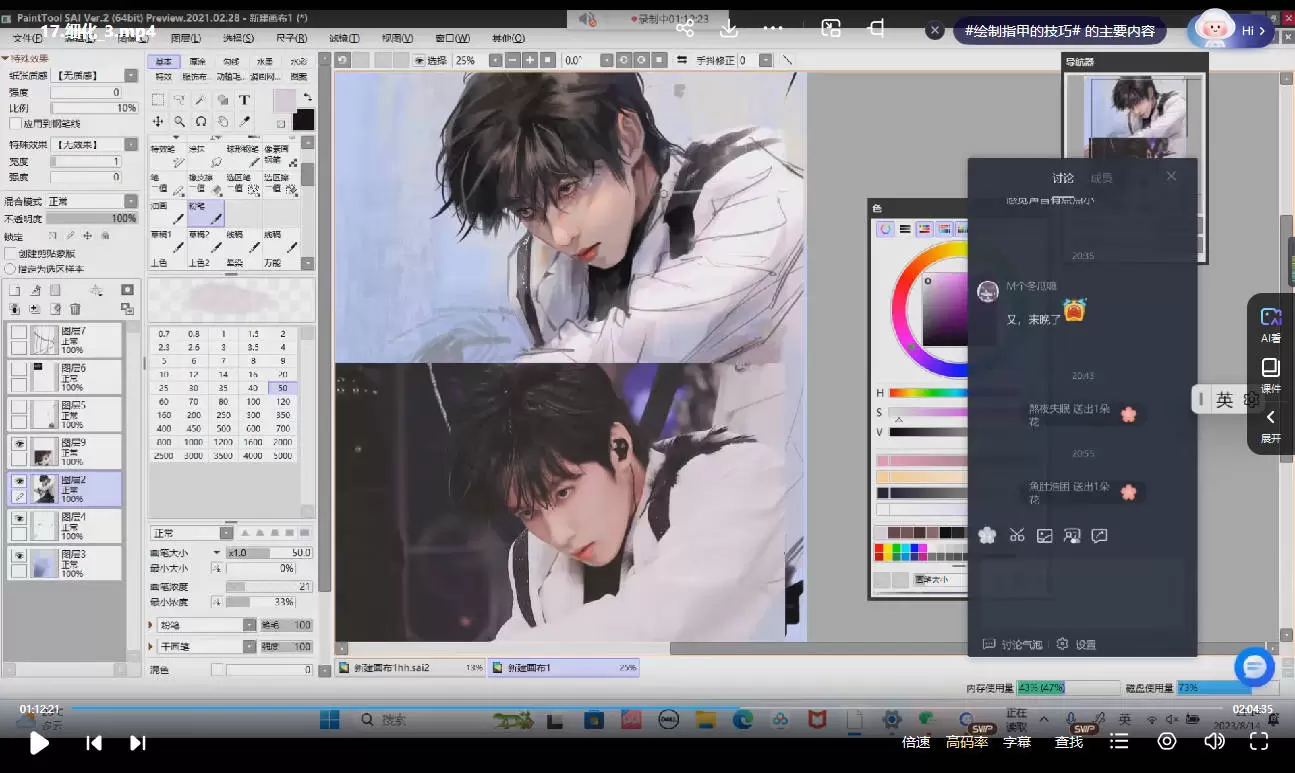
Task: Select the move layer tool
Action: pos(158,122)
